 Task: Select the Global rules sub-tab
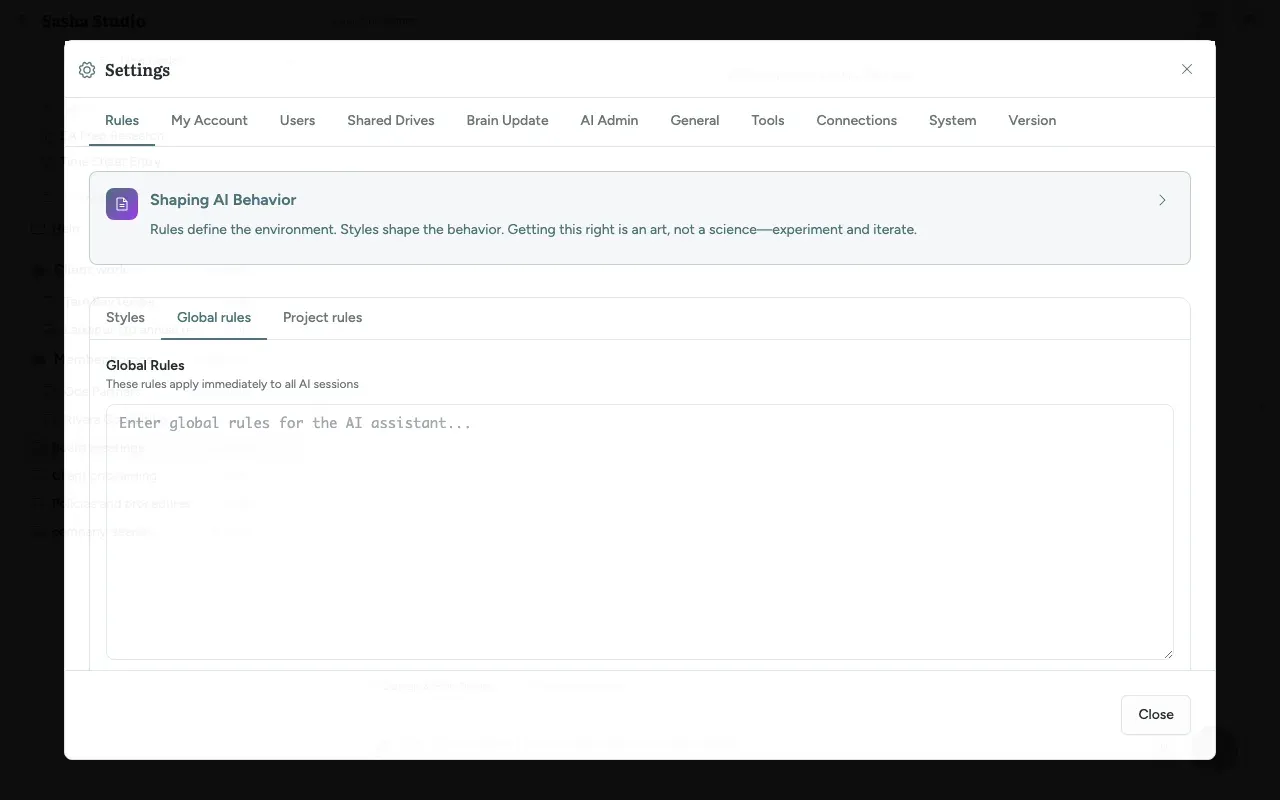pyautogui.click(x=214, y=317)
